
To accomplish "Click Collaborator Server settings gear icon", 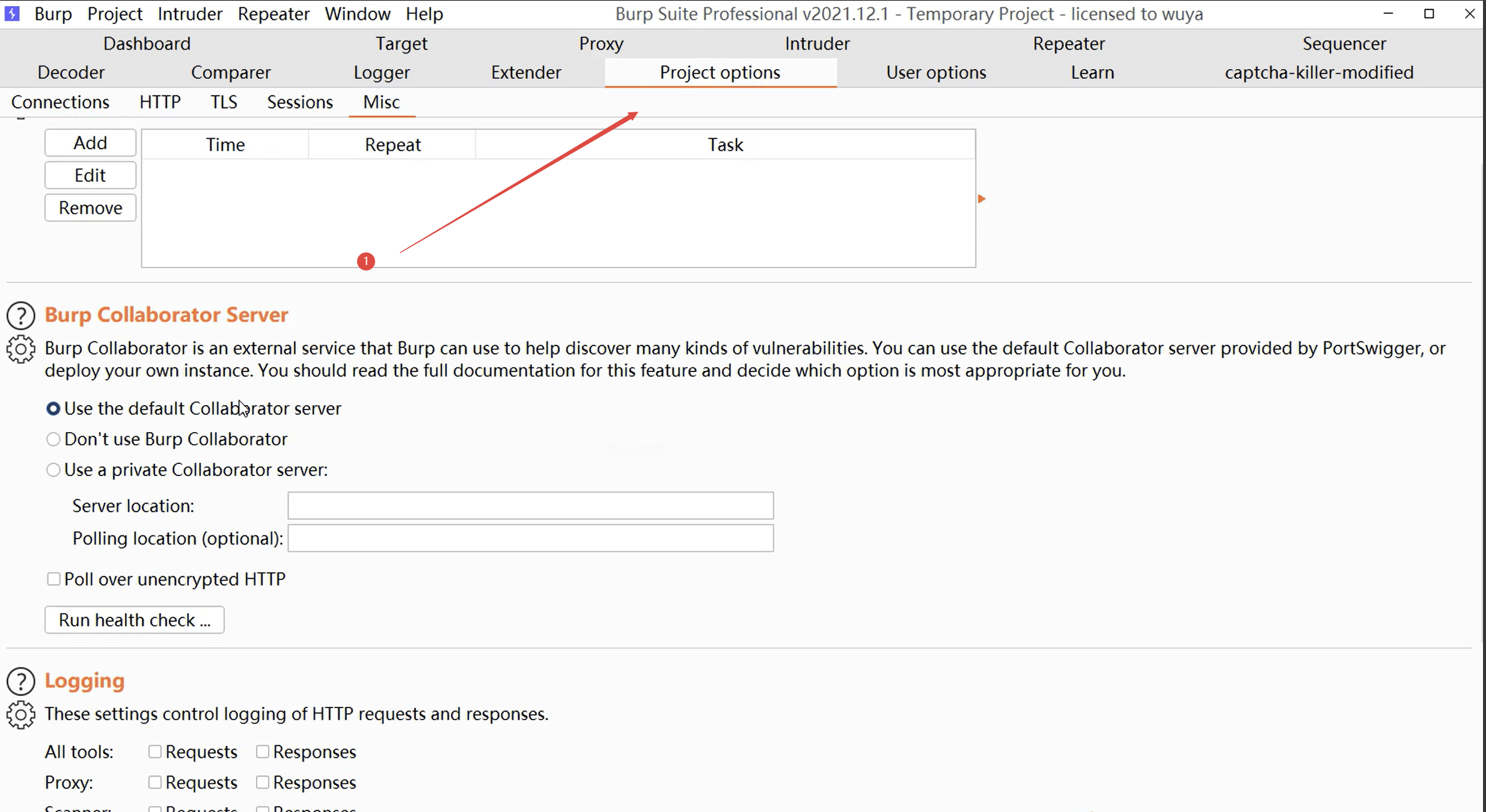I will click(x=20, y=349).
